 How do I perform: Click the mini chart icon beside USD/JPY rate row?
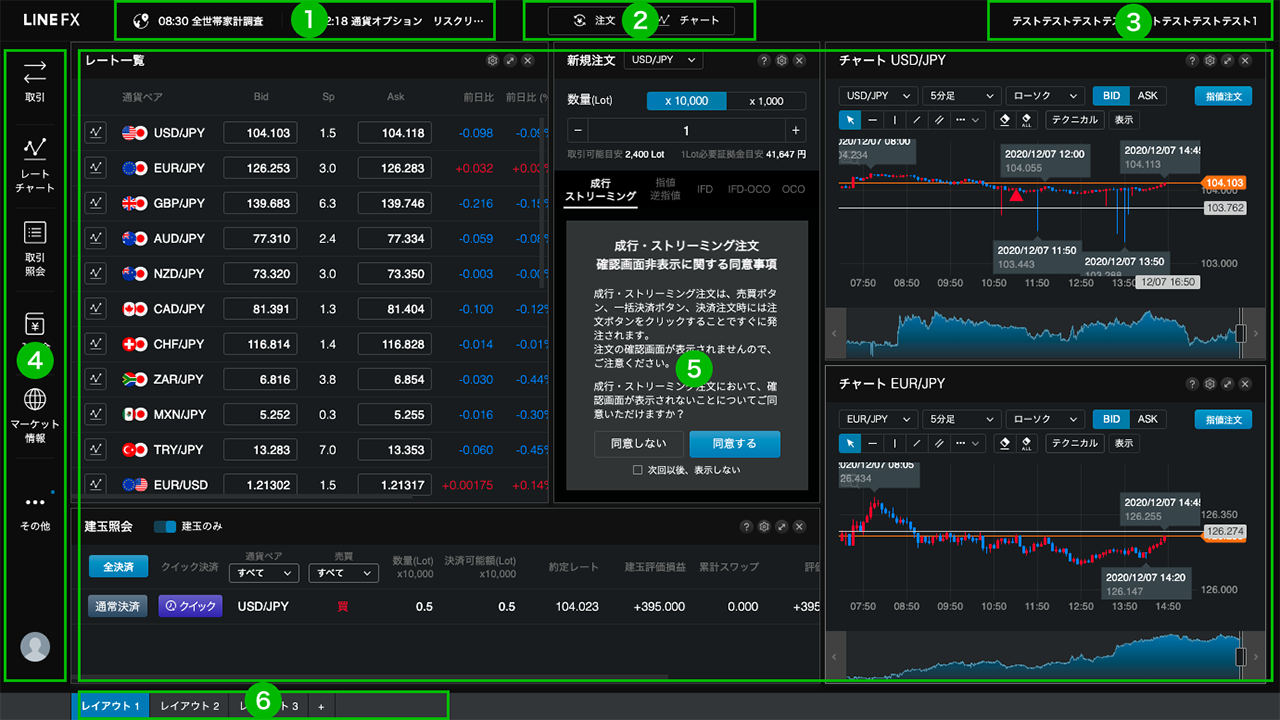point(95,132)
